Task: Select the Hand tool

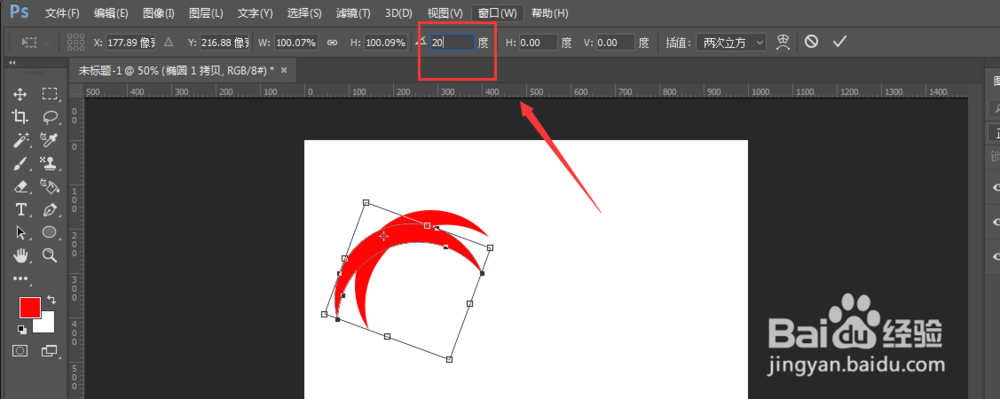Action: coord(20,256)
